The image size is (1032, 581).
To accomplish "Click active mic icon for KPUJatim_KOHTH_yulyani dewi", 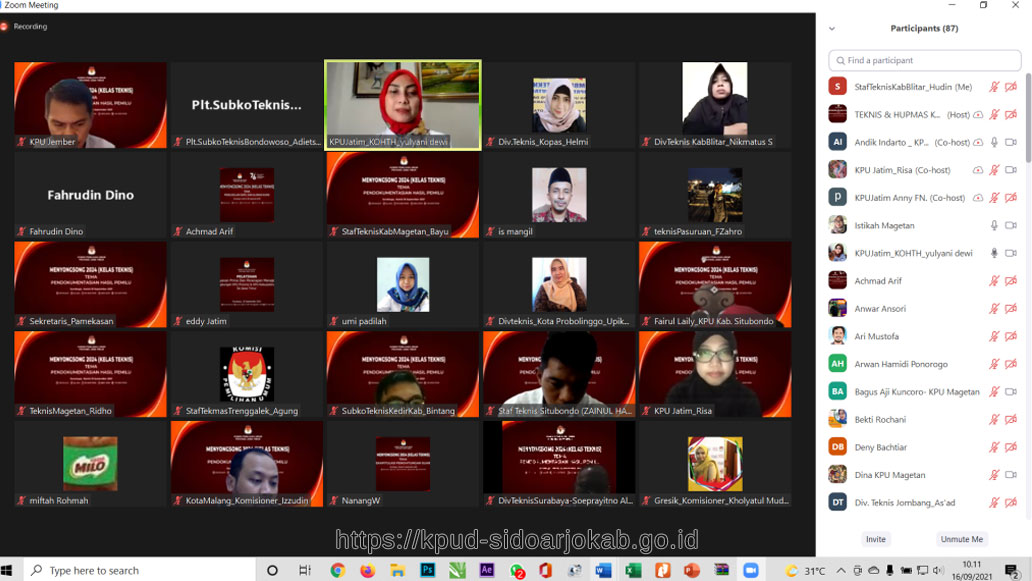I will tap(994, 253).
